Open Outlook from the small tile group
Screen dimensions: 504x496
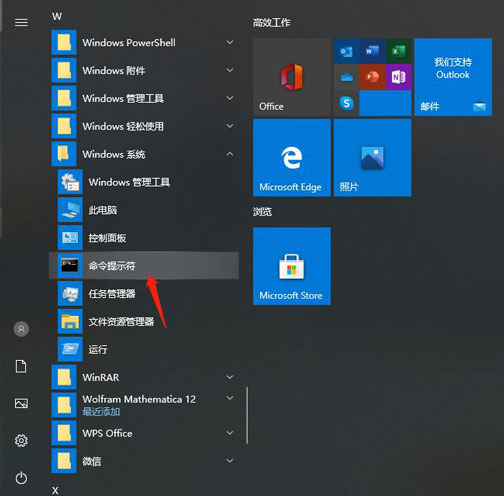[x=346, y=51]
